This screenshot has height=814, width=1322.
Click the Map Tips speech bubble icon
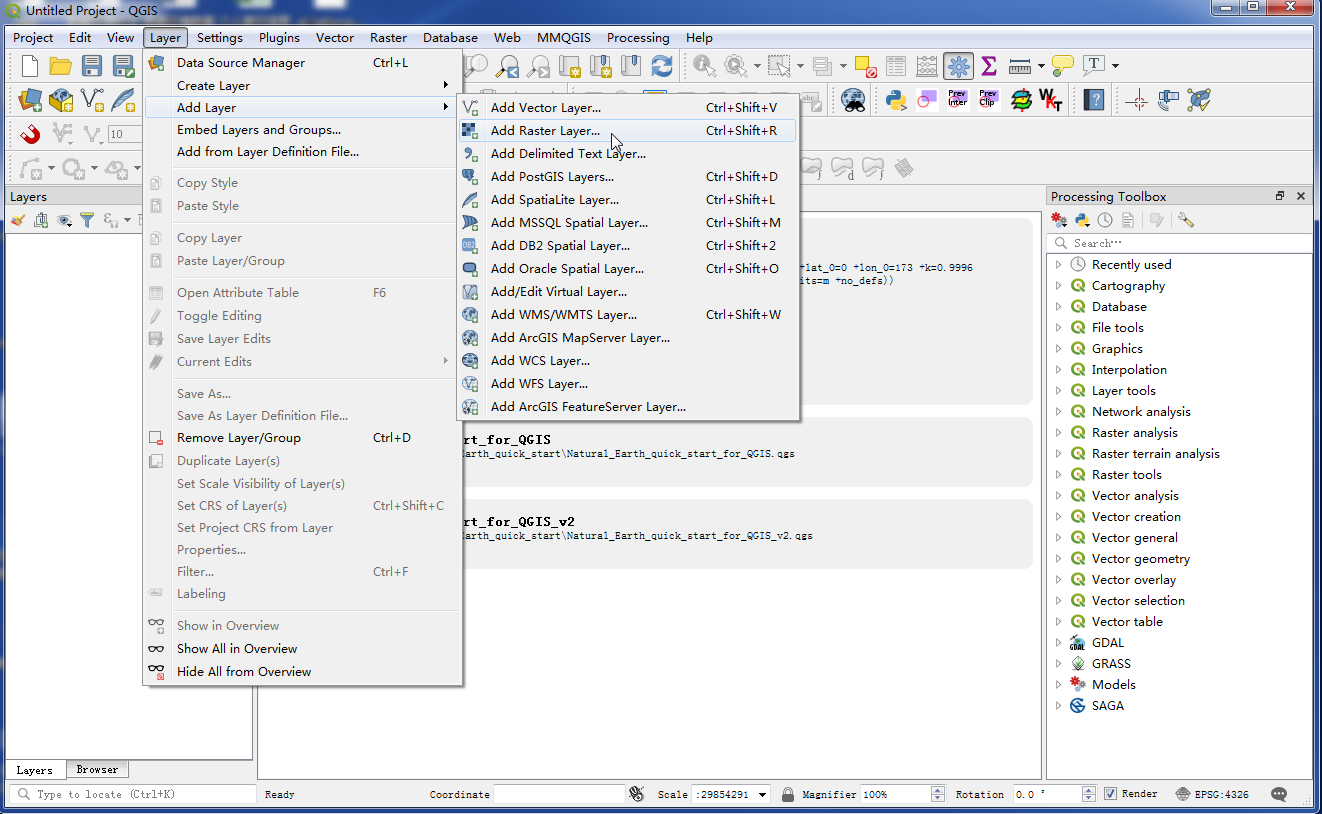[1062, 67]
